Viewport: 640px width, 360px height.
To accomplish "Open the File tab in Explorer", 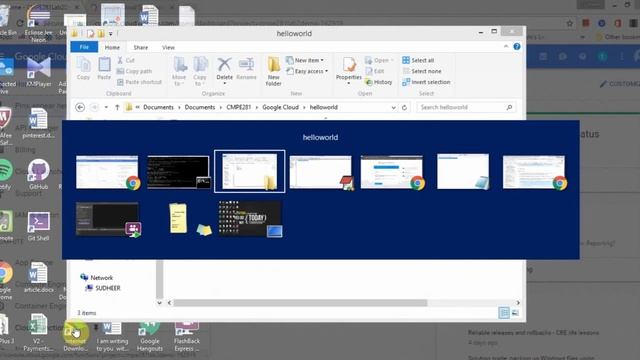I will tap(84, 47).
